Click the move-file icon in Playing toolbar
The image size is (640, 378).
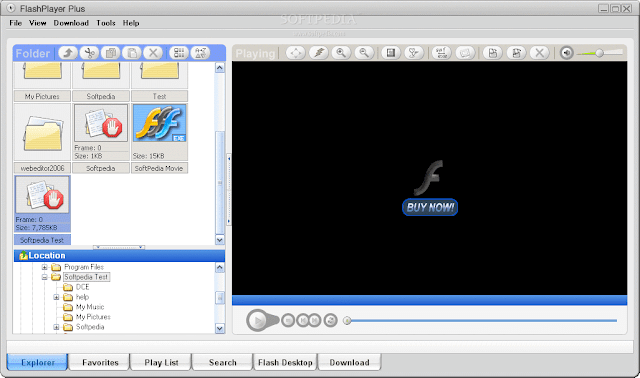coord(516,53)
